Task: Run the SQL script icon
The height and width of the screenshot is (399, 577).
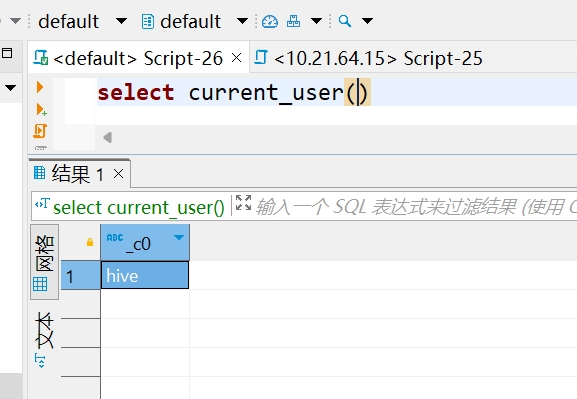Action: pyautogui.click(x=40, y=131)
